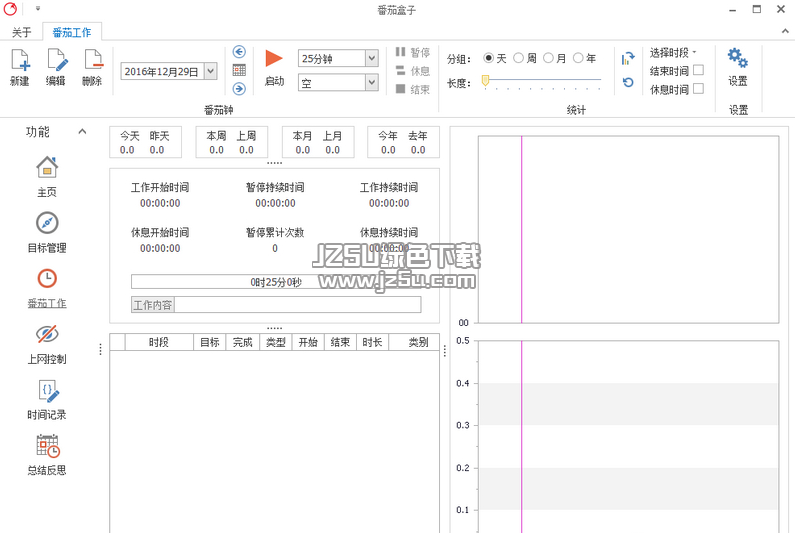Click the 休息 rest control
This screenshot has height=533, width=795.
(x=412, y=71)
